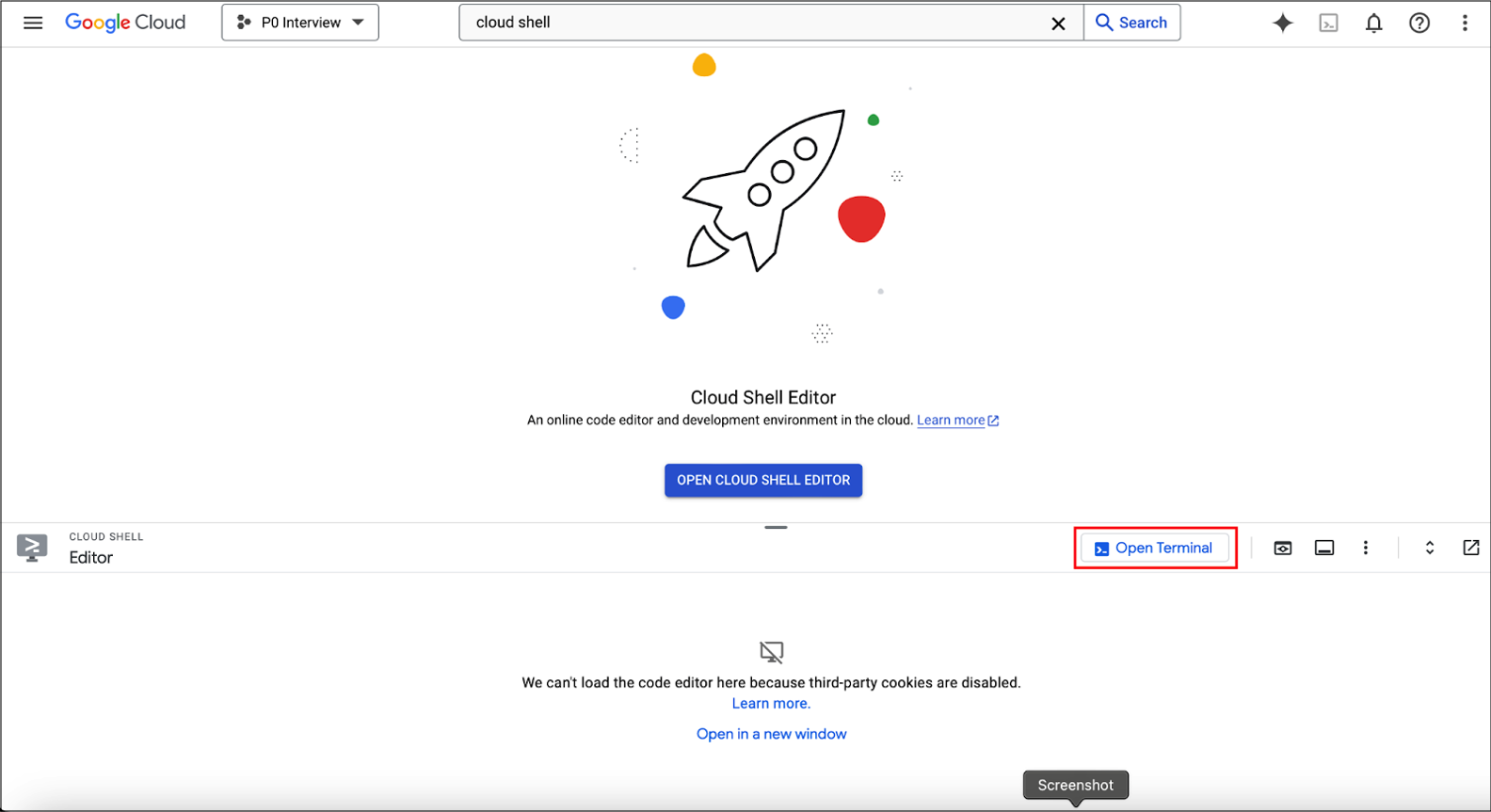This screenshot has width=1491, height=812.
Task: Click the Open Terminal button
Action: 1155,548
